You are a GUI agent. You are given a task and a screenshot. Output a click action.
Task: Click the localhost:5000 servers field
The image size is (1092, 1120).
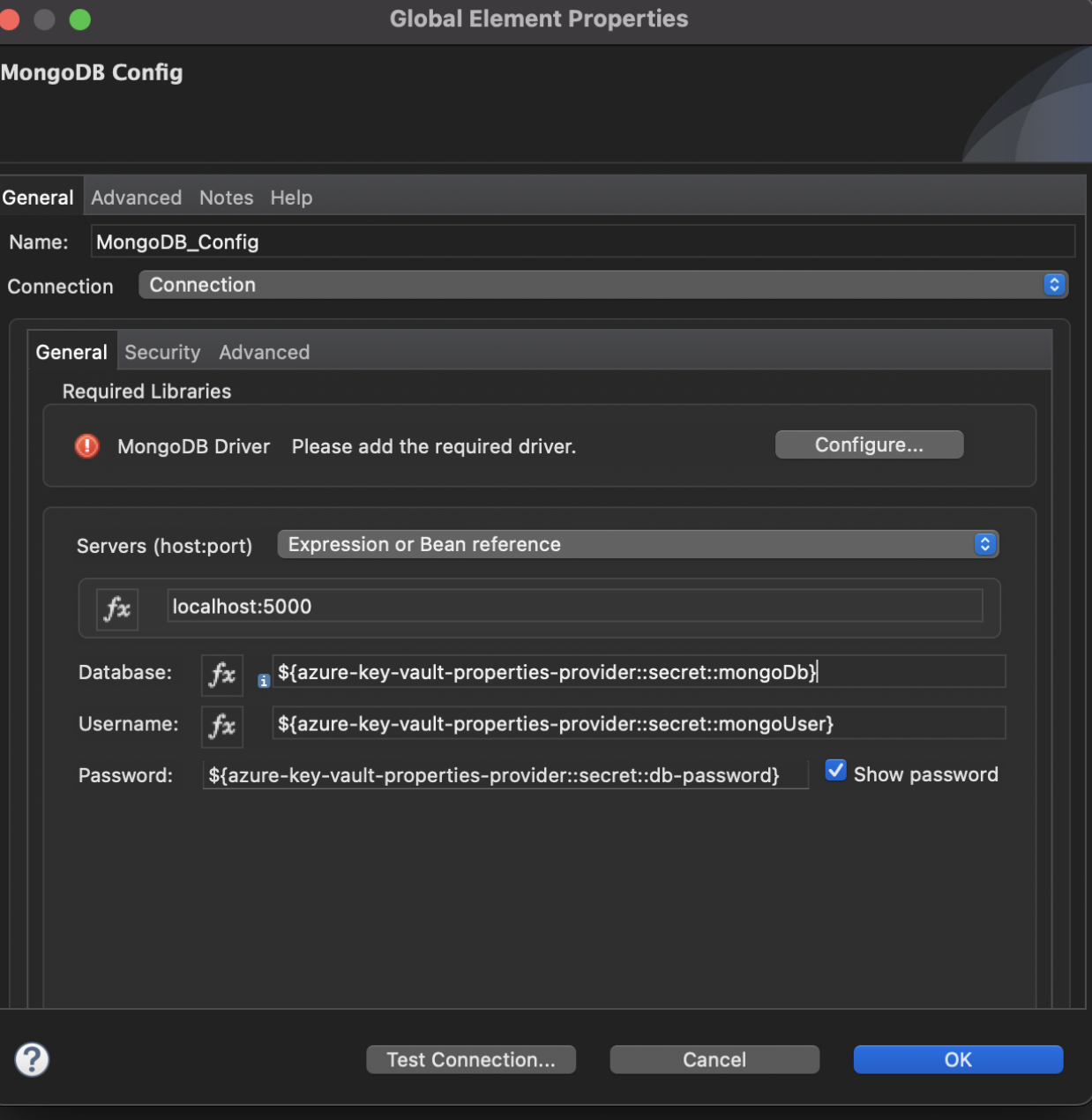click(x=574, y=606)
